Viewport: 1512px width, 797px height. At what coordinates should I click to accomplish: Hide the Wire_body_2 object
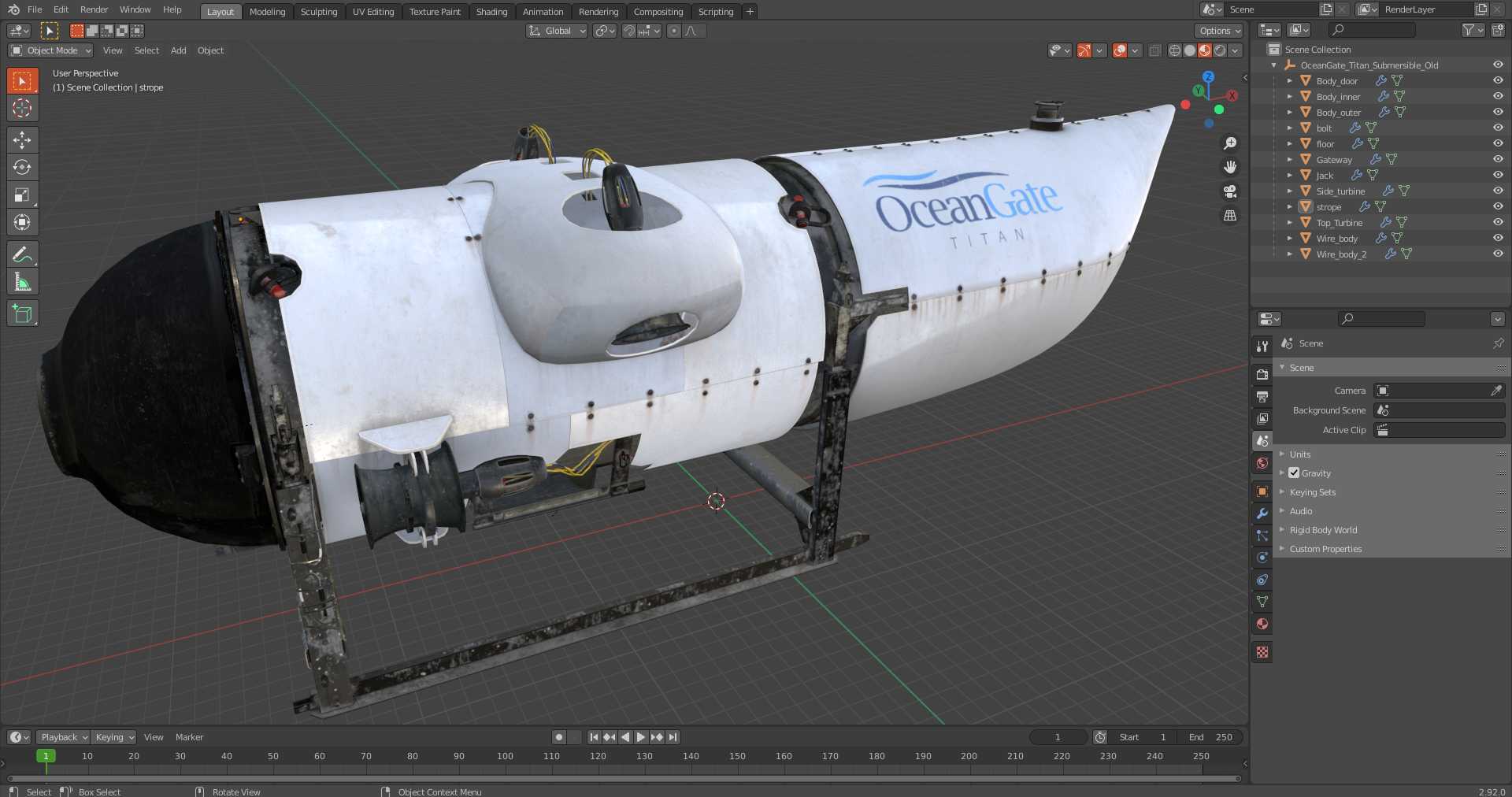[x=1498, y=254]
